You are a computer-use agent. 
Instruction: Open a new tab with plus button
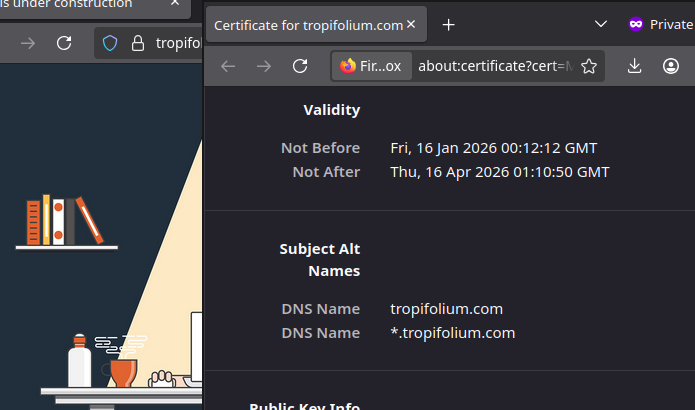click(x=449, y=24)
